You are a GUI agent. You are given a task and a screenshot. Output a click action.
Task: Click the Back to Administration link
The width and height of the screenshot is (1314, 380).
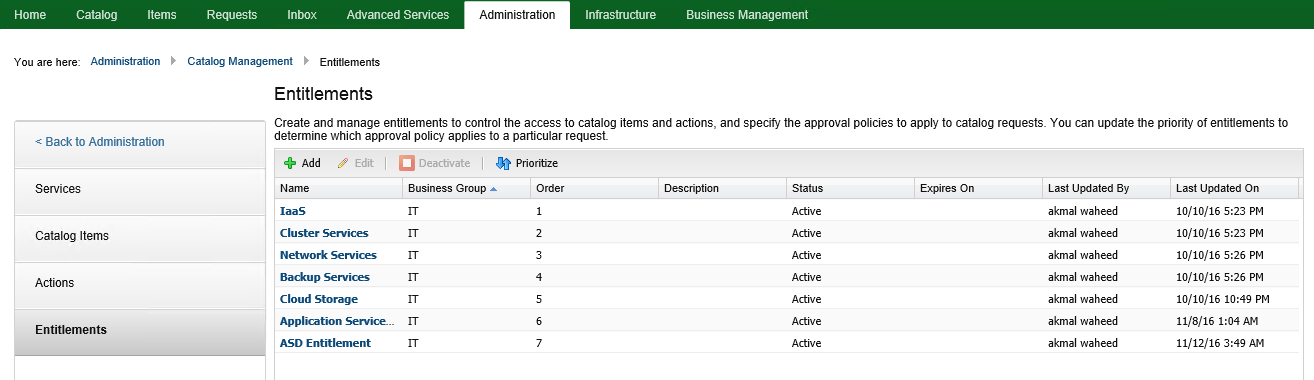100,142
